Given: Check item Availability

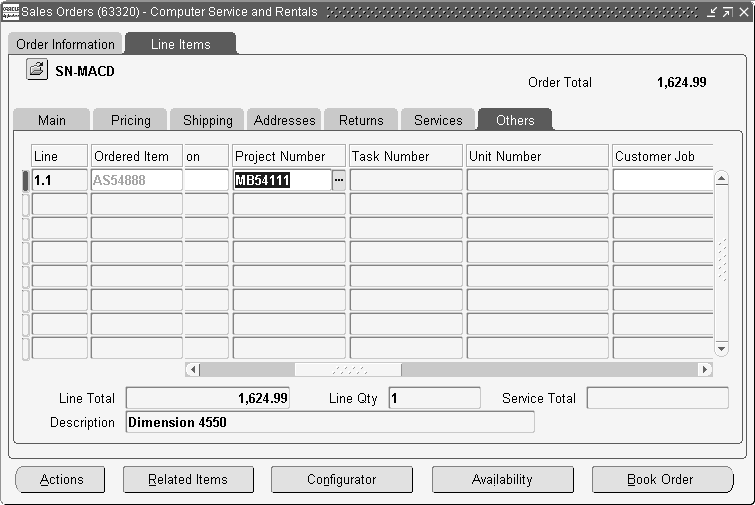Looking at the screenshot, I should [503, 479].
